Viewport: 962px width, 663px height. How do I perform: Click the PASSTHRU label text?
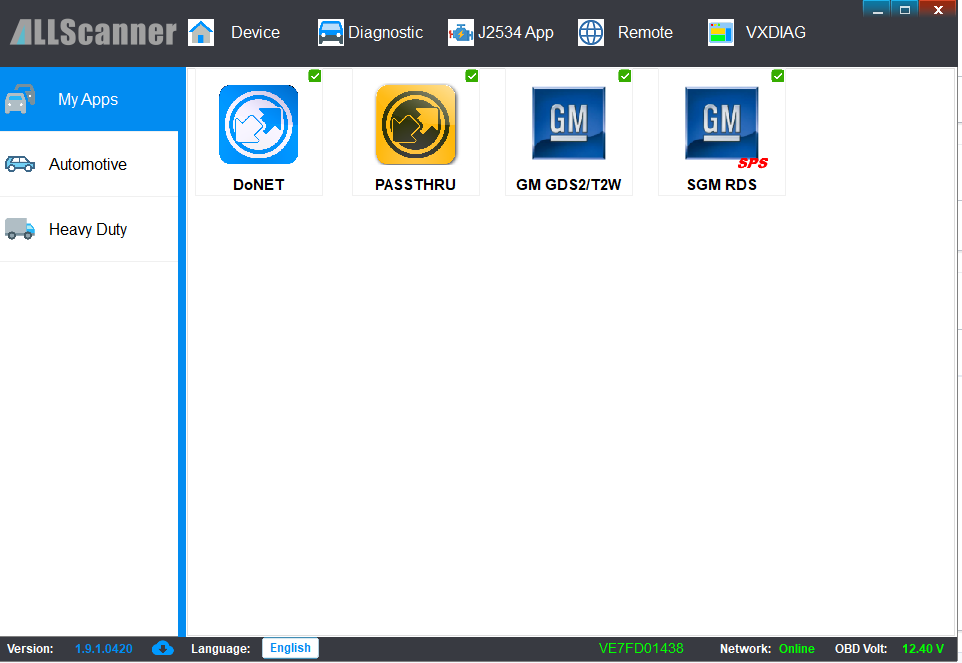tap(415, 185)
